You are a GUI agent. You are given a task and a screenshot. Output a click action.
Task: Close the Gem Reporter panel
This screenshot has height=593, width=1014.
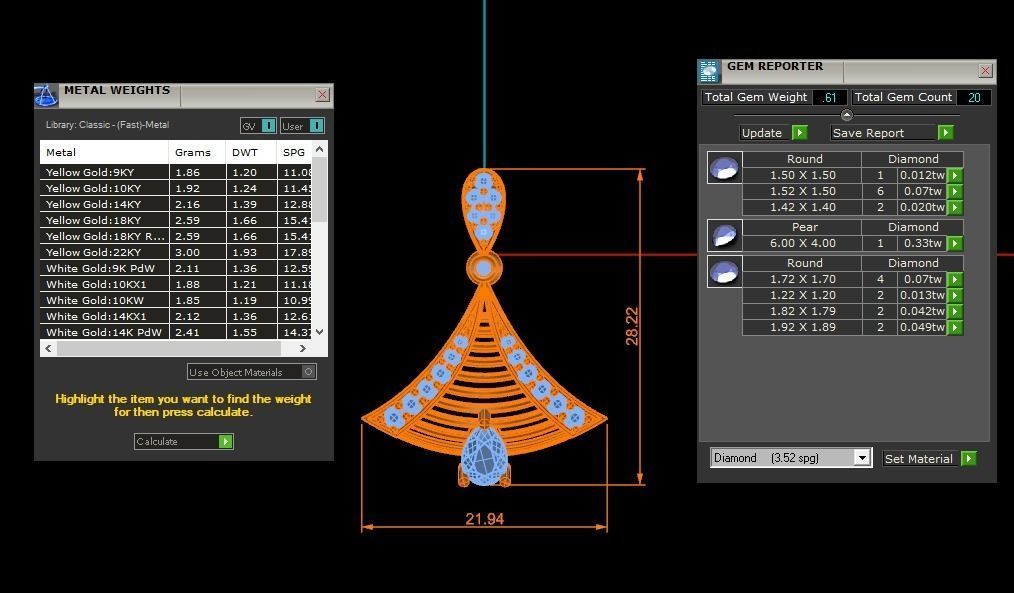coord(985,71)
